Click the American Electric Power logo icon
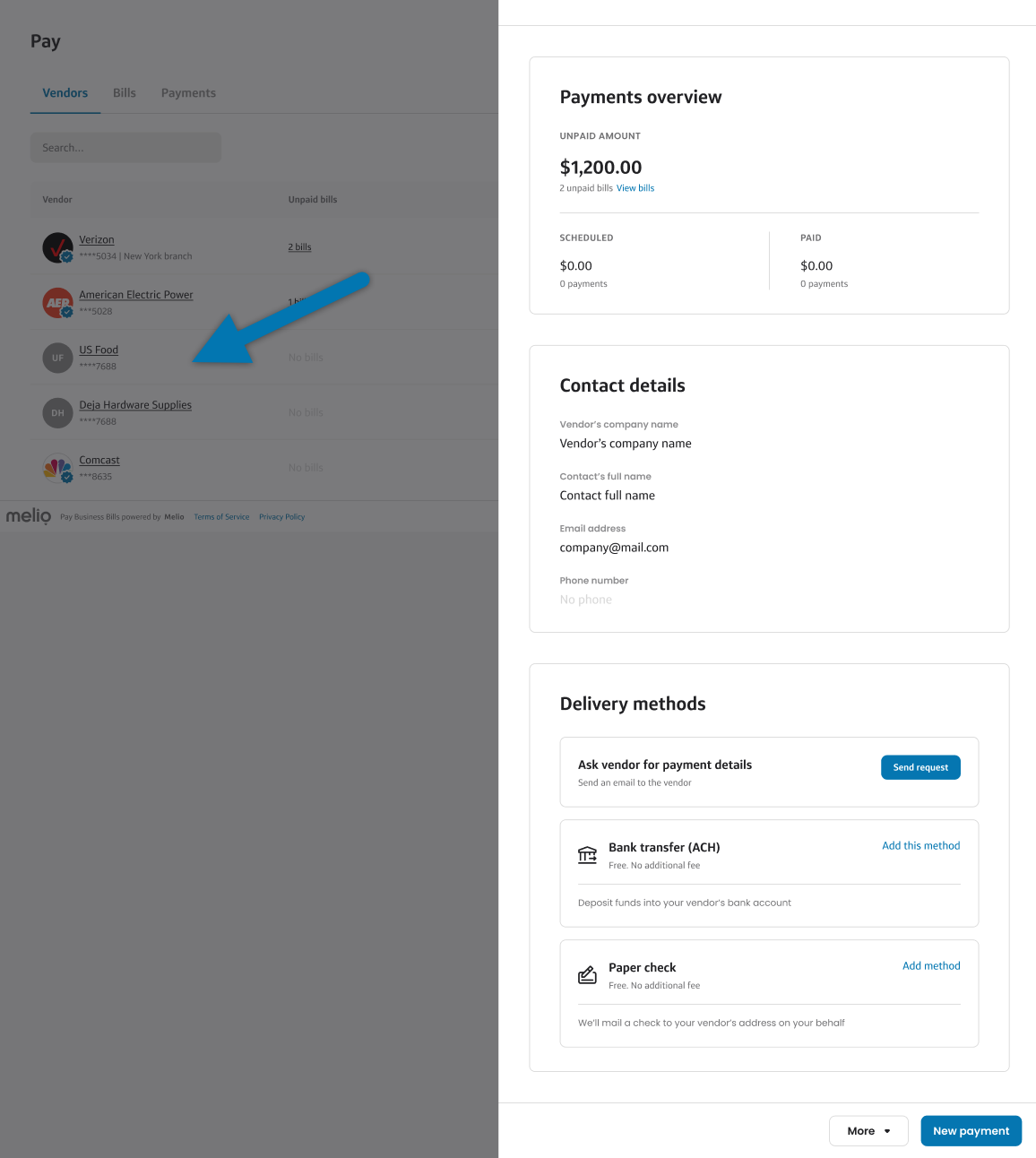The width and height of the screenshot is (1036, 1158). (x=57, y=303)
